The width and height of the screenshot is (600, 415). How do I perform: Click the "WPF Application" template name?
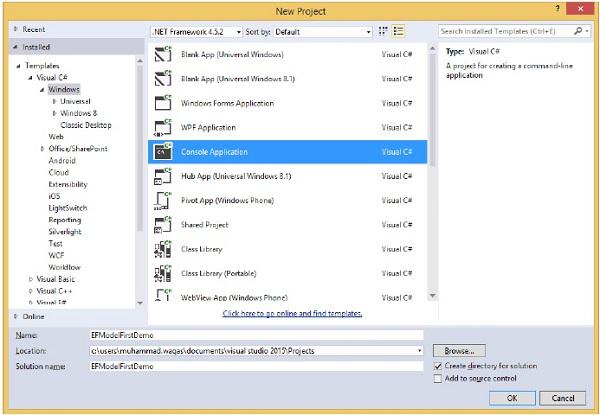tap(208, 128)
